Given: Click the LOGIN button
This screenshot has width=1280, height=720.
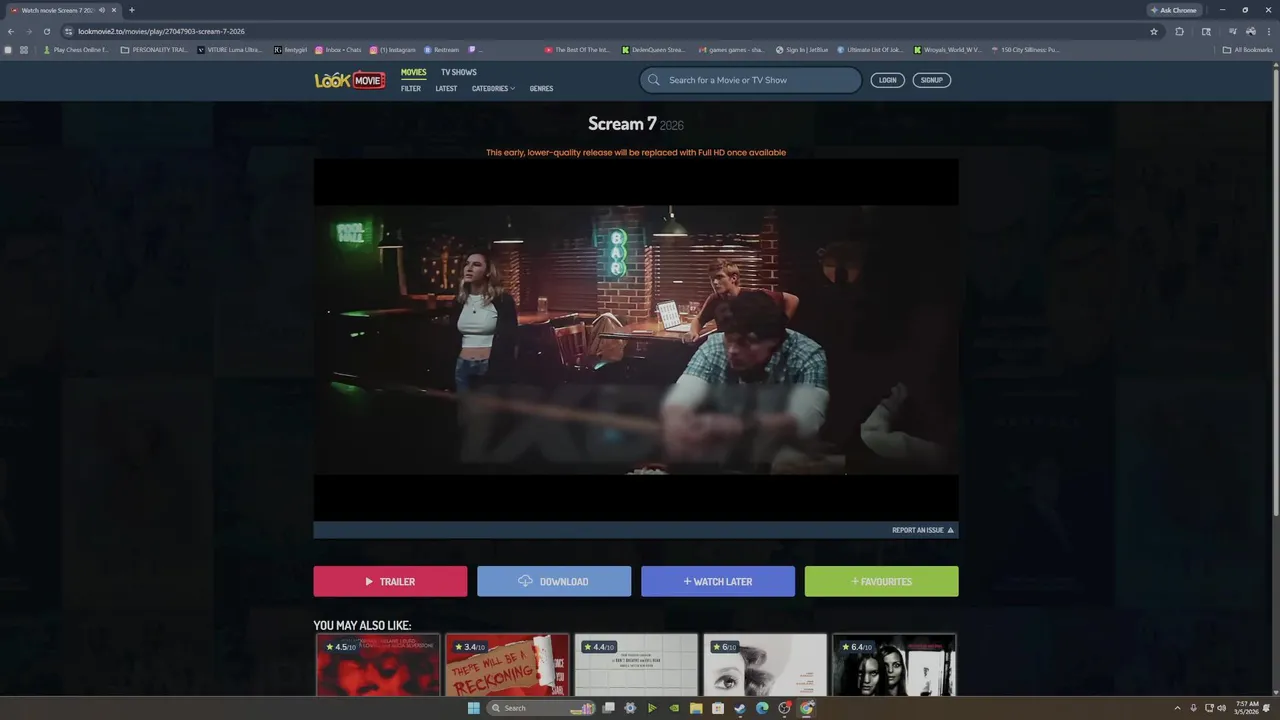Looking at the screenshot, I should tap(887, 80).
